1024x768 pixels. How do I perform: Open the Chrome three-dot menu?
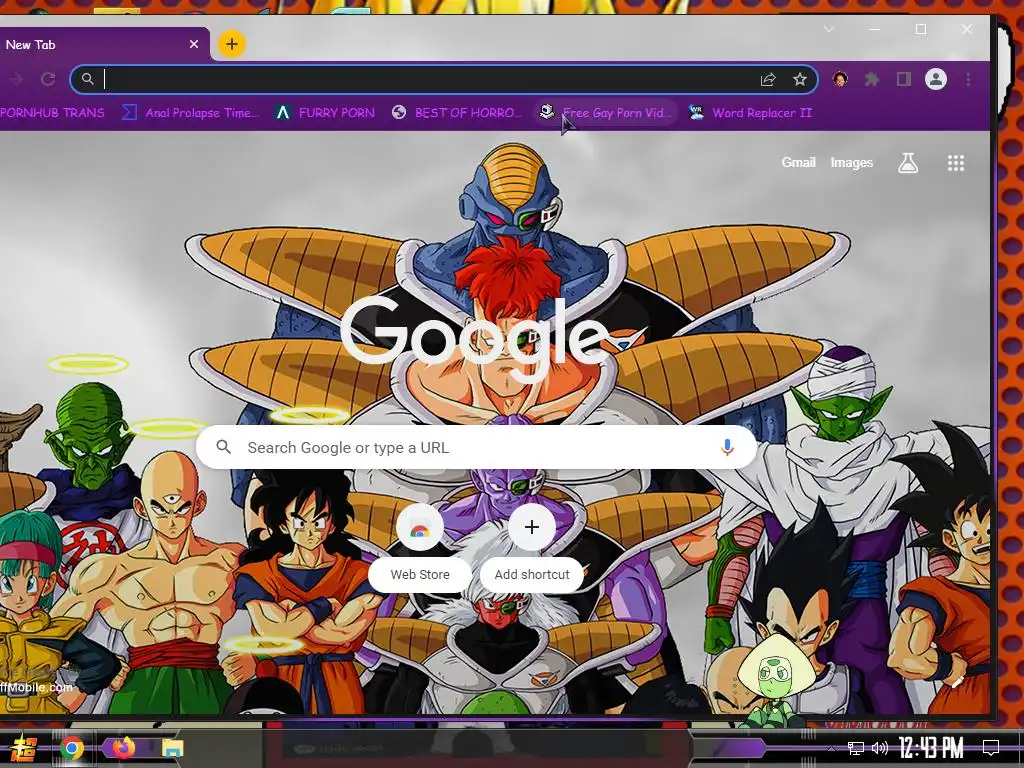click(x=968, y=80)
